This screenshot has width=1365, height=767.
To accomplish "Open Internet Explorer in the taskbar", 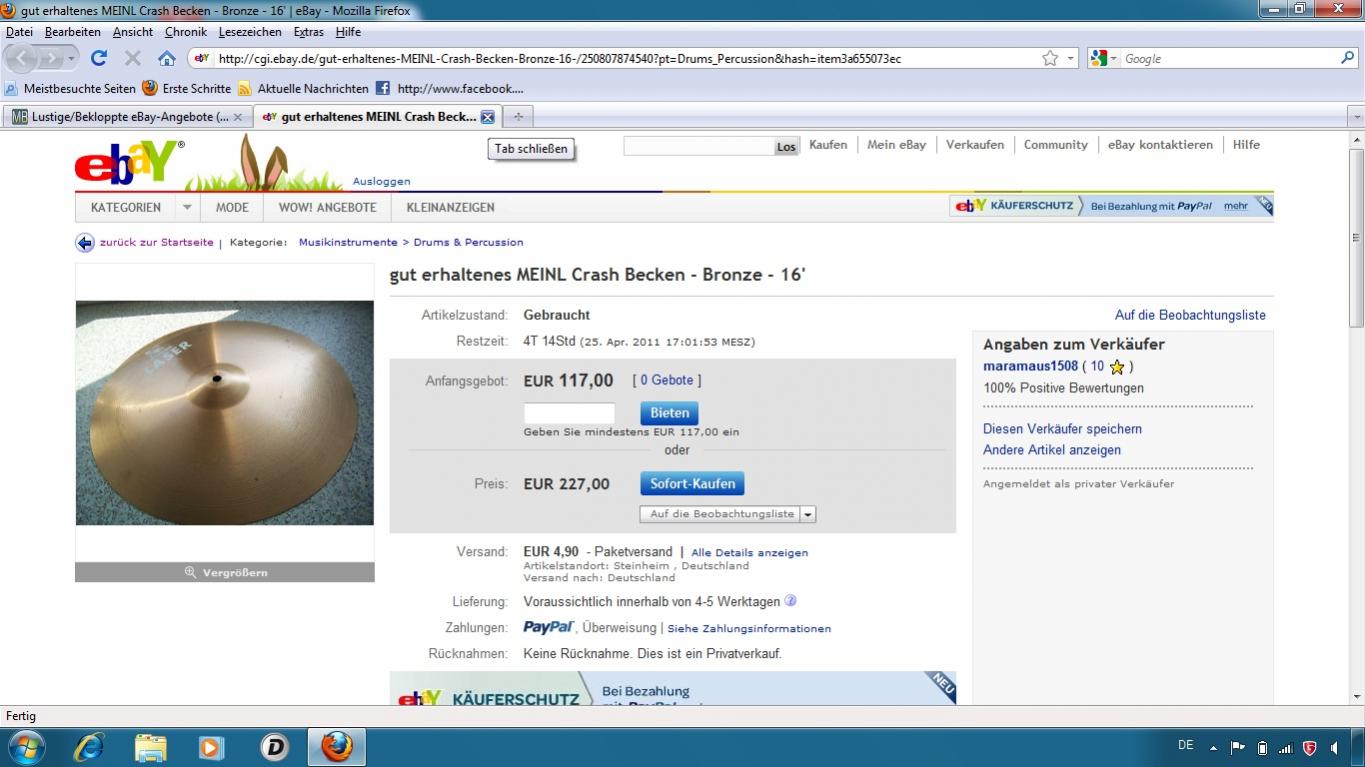I will (90, 747).
